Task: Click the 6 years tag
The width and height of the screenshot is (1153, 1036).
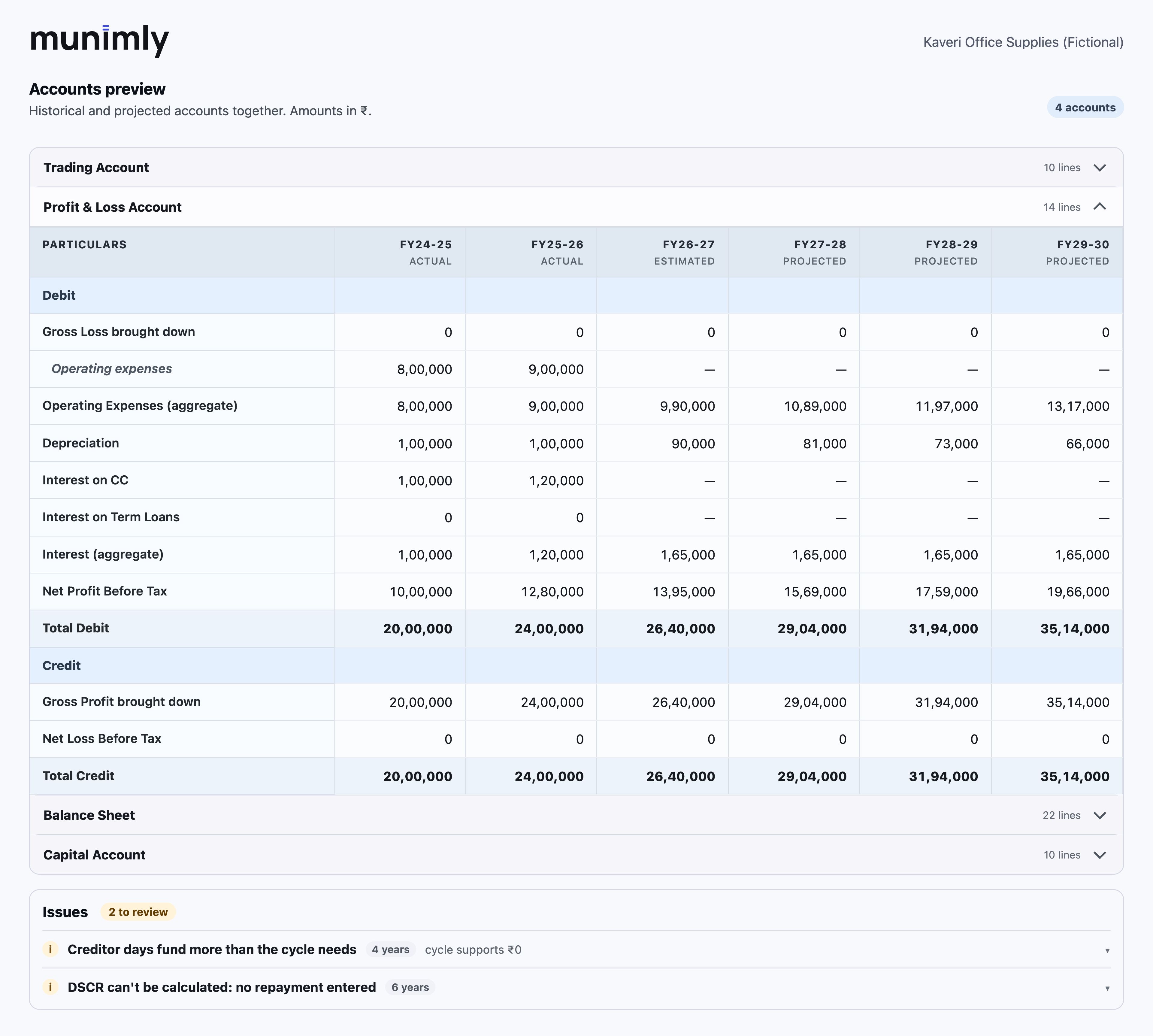Action: tap(410, 987)
